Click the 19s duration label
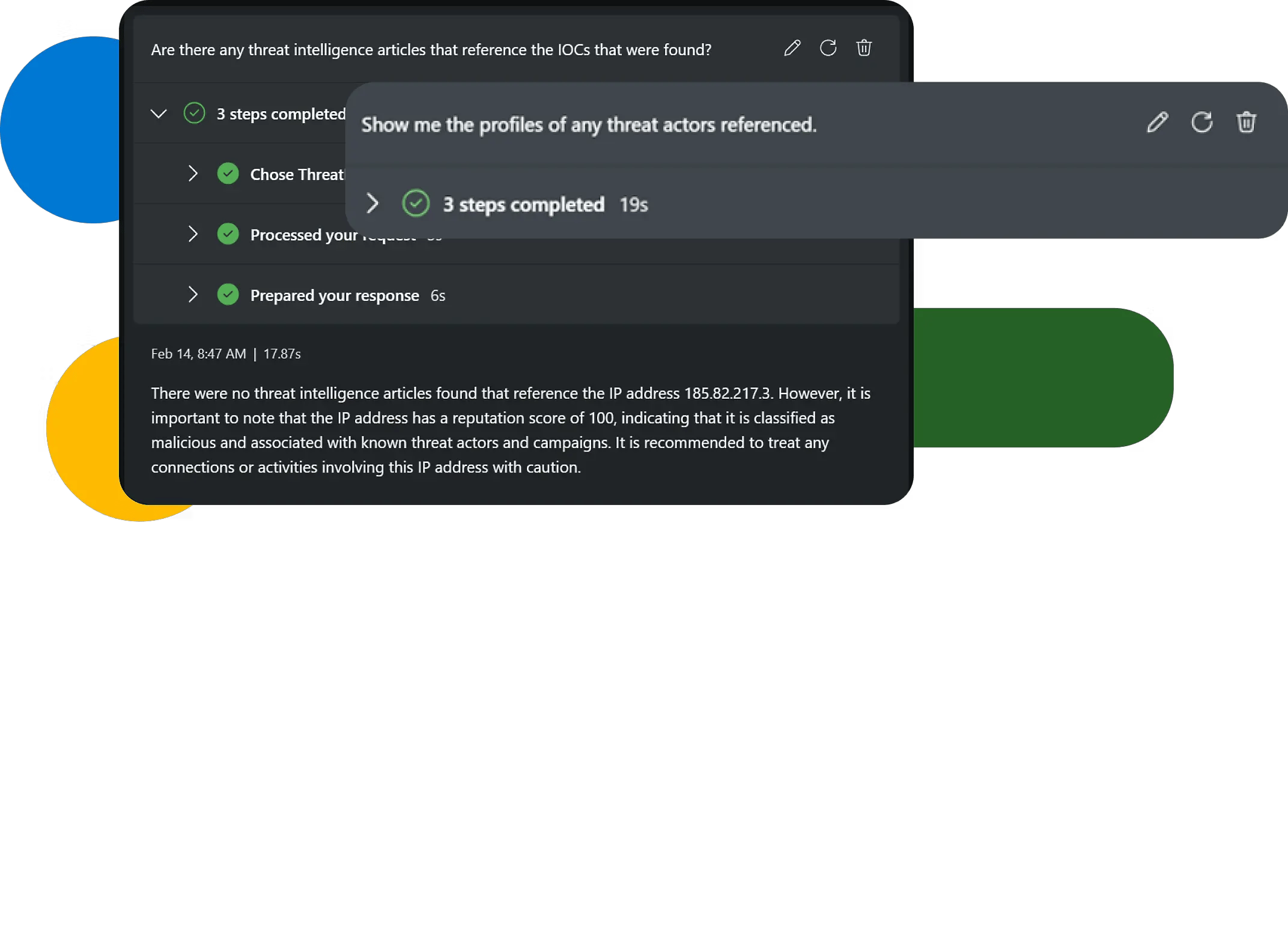The width and height of the screenshot is (1288, 932). [633, 204]
